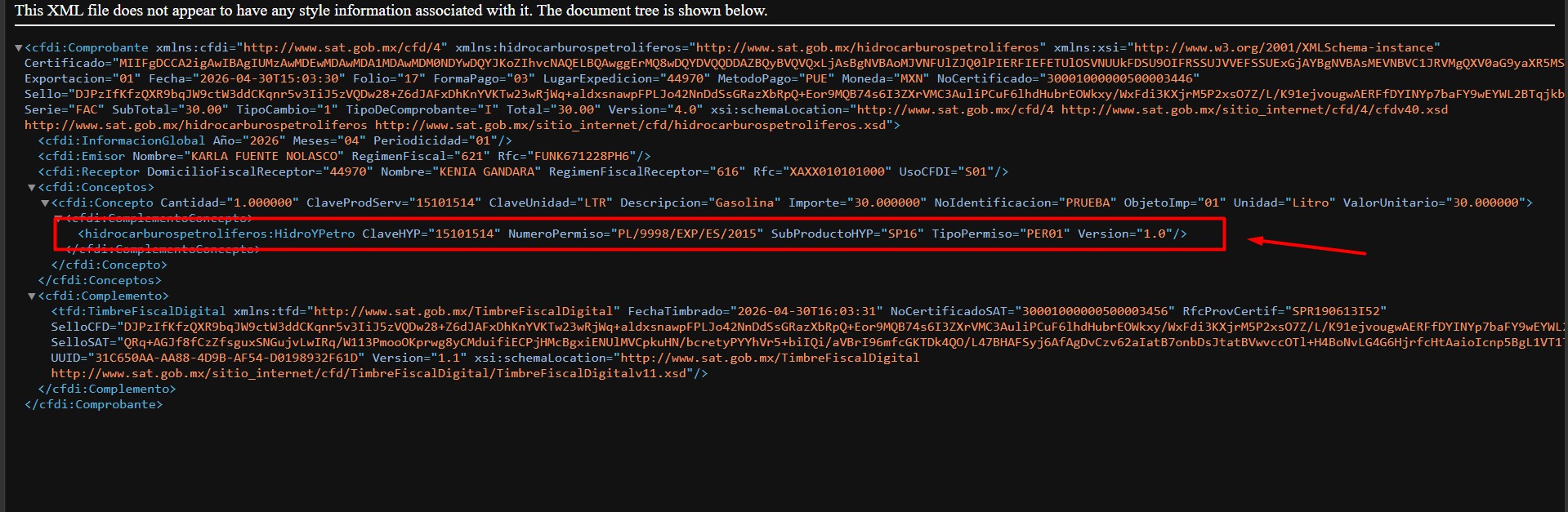Collapse the cfdi:Complemento node triangle
Screen dimensions: 1568x512
click(x=32, y=296)
